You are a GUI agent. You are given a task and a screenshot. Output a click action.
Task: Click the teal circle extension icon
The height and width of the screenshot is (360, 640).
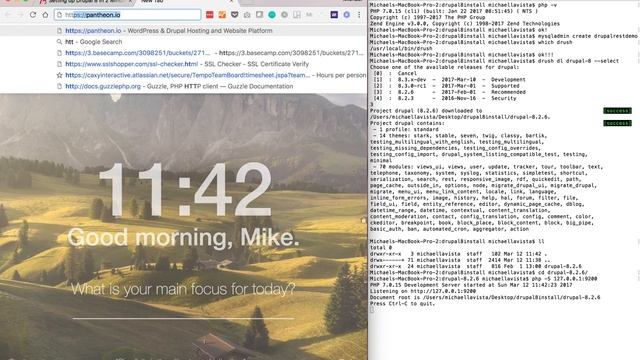point(272,15)
